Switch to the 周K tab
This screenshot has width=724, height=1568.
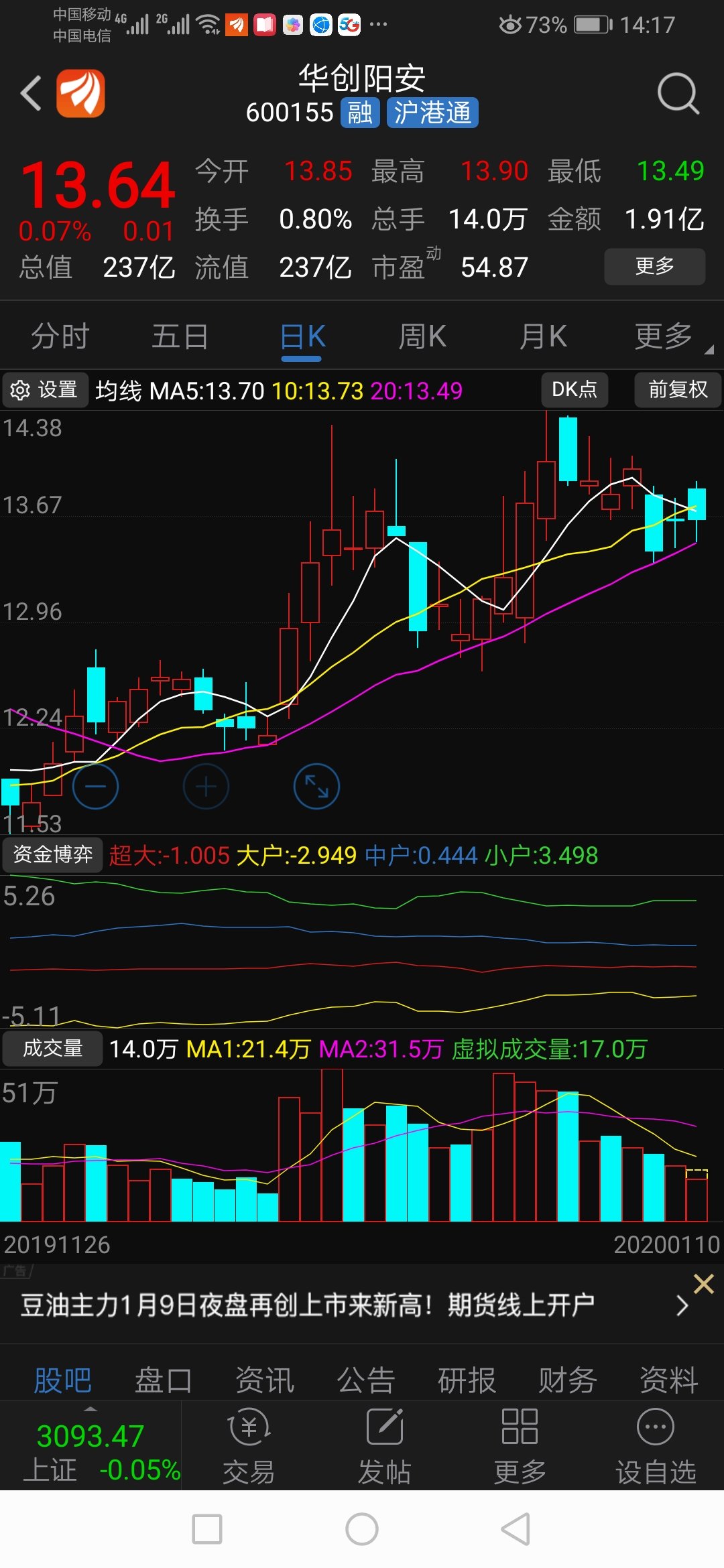(x=422, y=336)
